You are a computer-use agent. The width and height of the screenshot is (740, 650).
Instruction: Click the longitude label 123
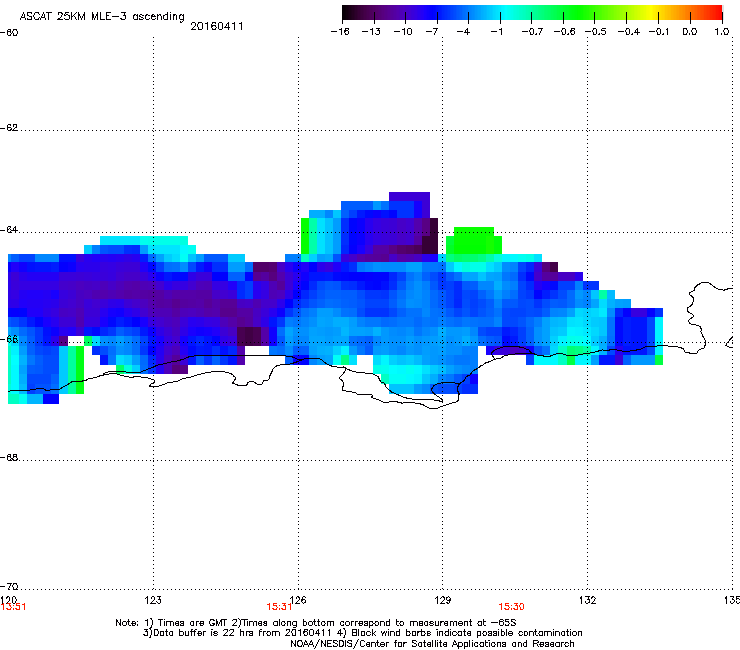coord(153,600)
